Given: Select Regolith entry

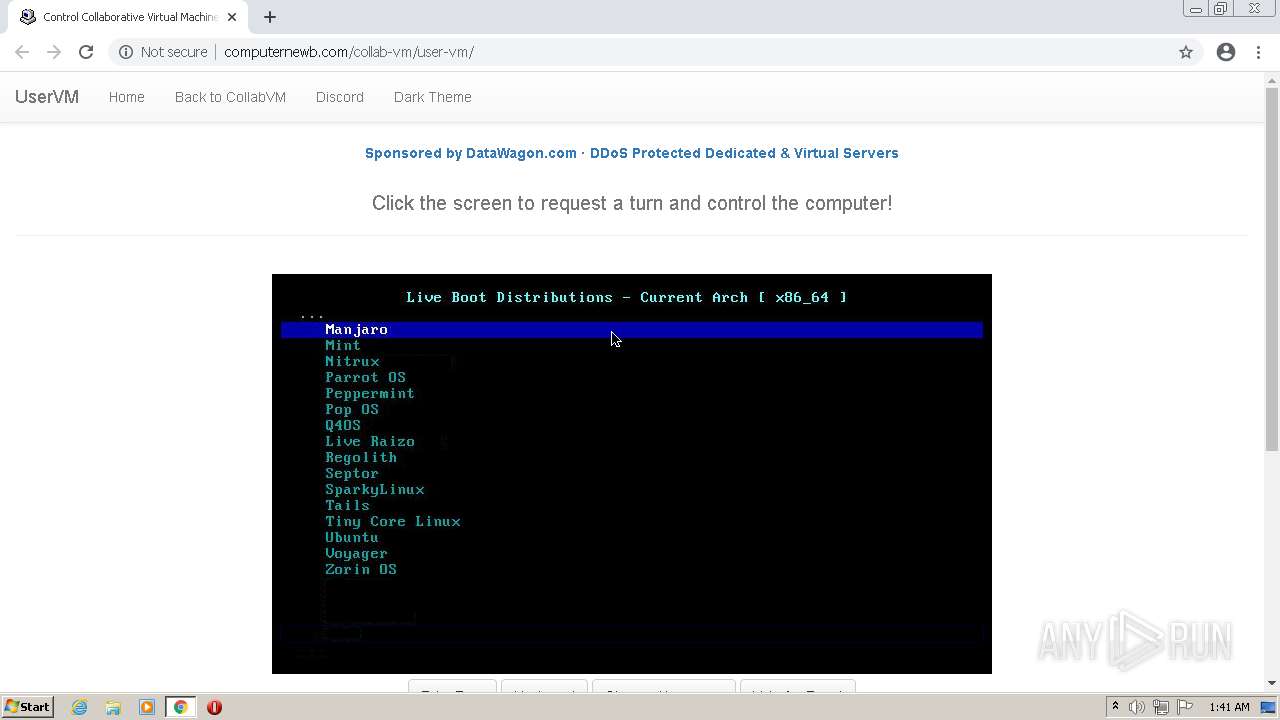Looking at the screenshot, I should coord(361,457).
